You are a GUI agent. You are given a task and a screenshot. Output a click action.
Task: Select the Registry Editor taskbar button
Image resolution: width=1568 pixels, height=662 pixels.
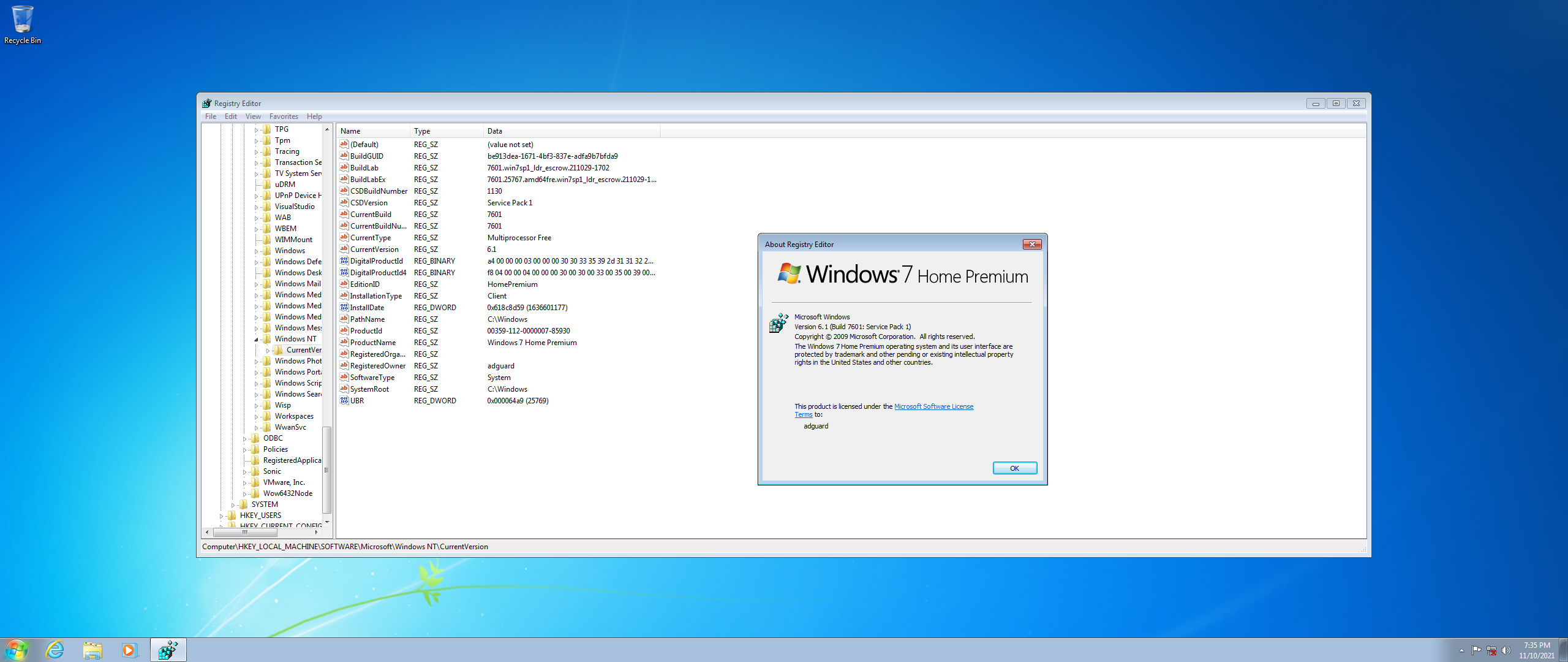[x=168, y=650]
